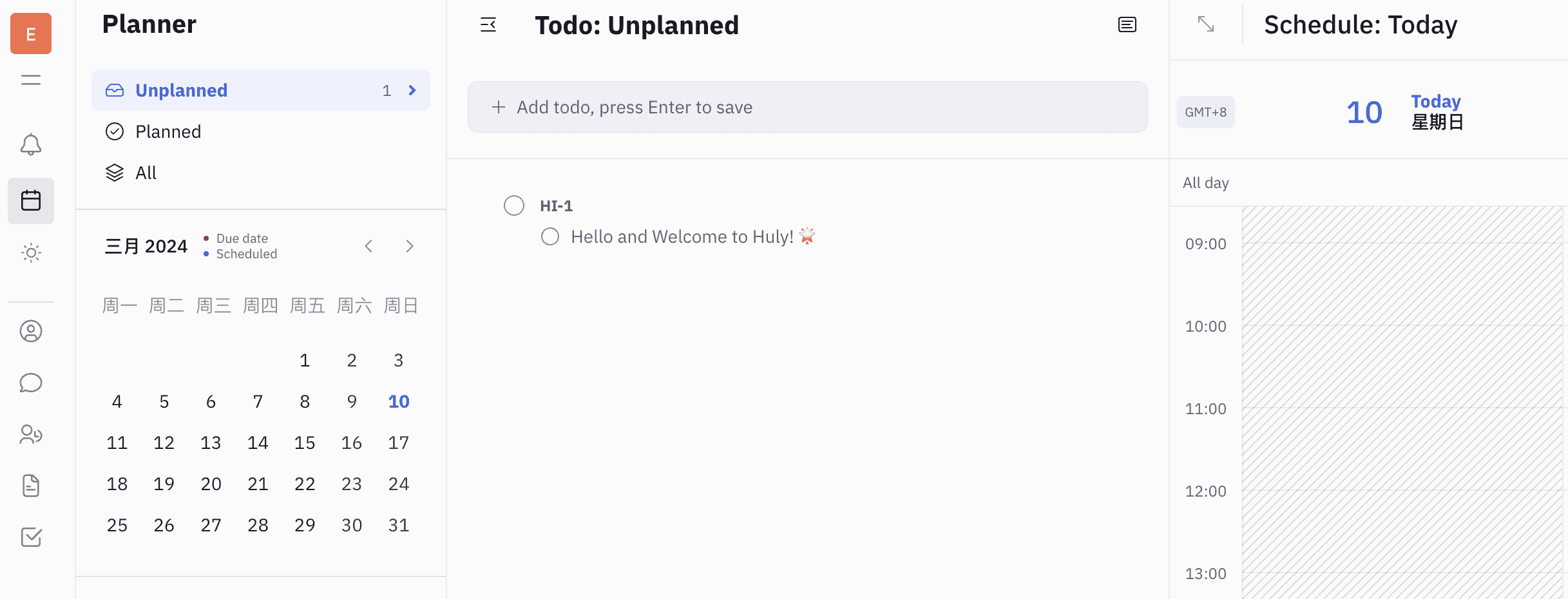Open the notifications bell icon
This screenshot has width=1568, height=599.
tap(31, 145)
